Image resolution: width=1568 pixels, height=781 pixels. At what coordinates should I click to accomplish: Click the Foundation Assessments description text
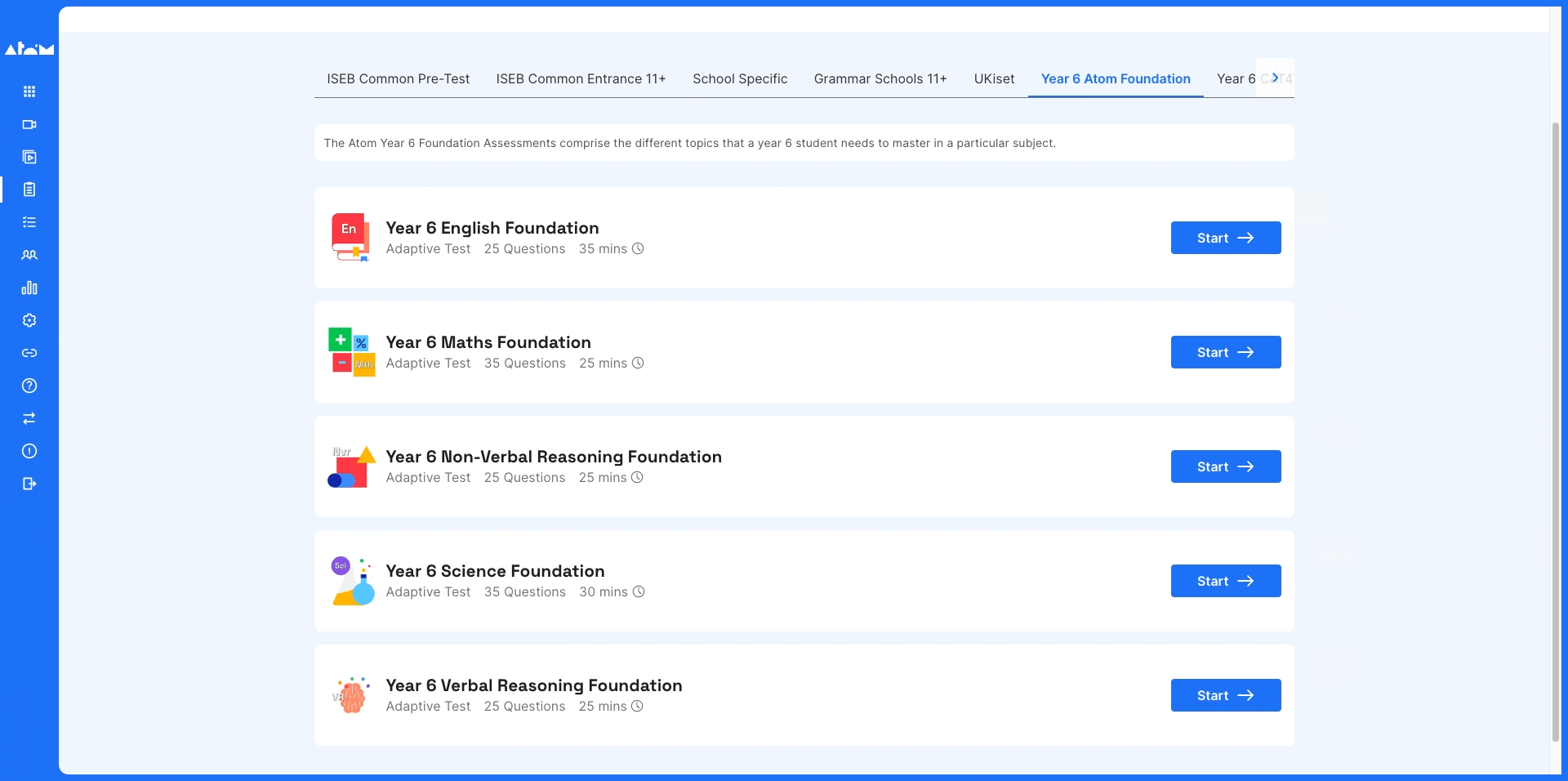coord(690,143)
